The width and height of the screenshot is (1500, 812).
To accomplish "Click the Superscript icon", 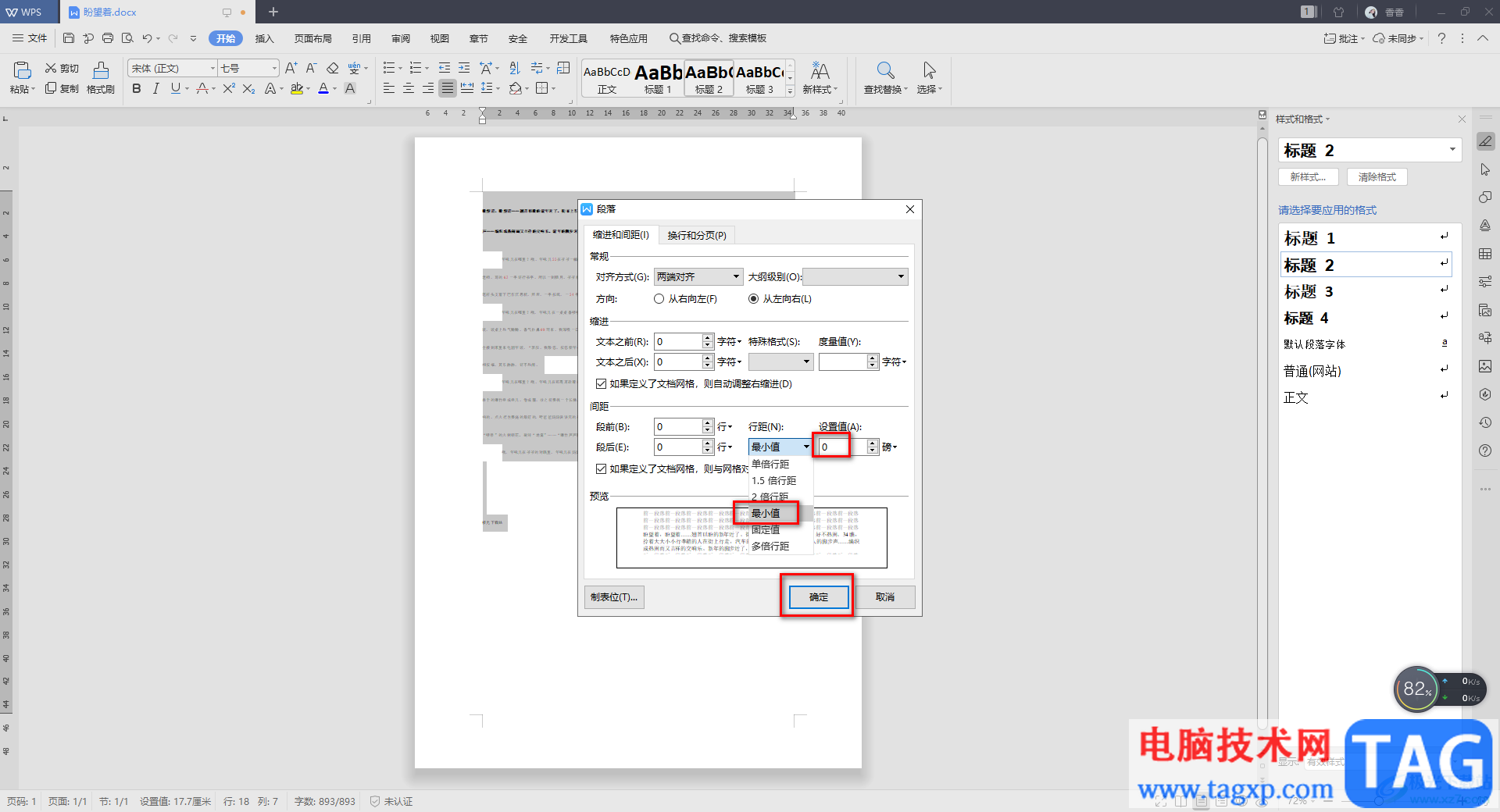I will pos(228,89).
